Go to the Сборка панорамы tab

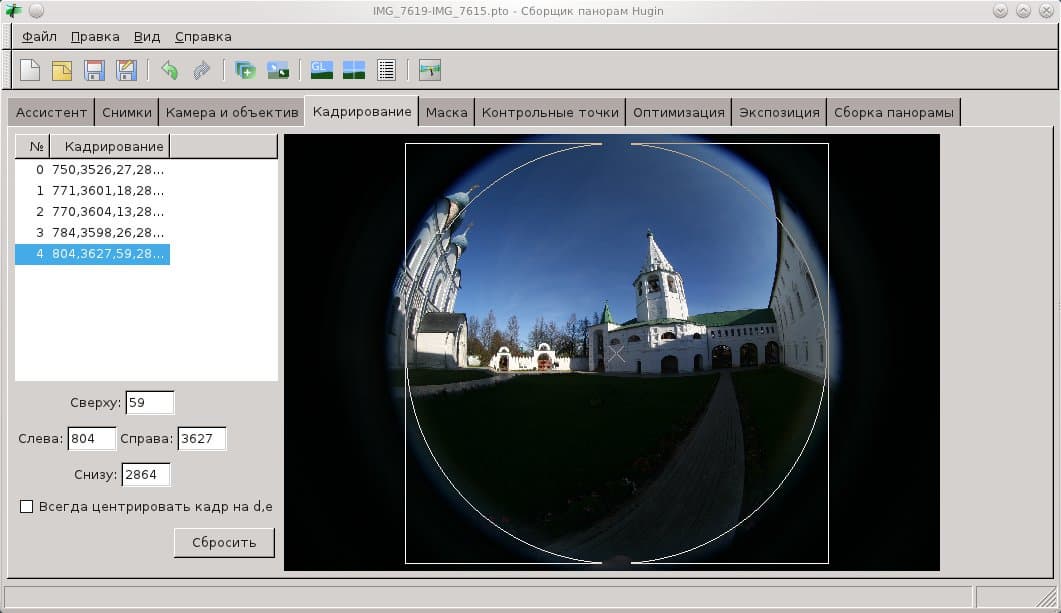[x=894, y=113]
